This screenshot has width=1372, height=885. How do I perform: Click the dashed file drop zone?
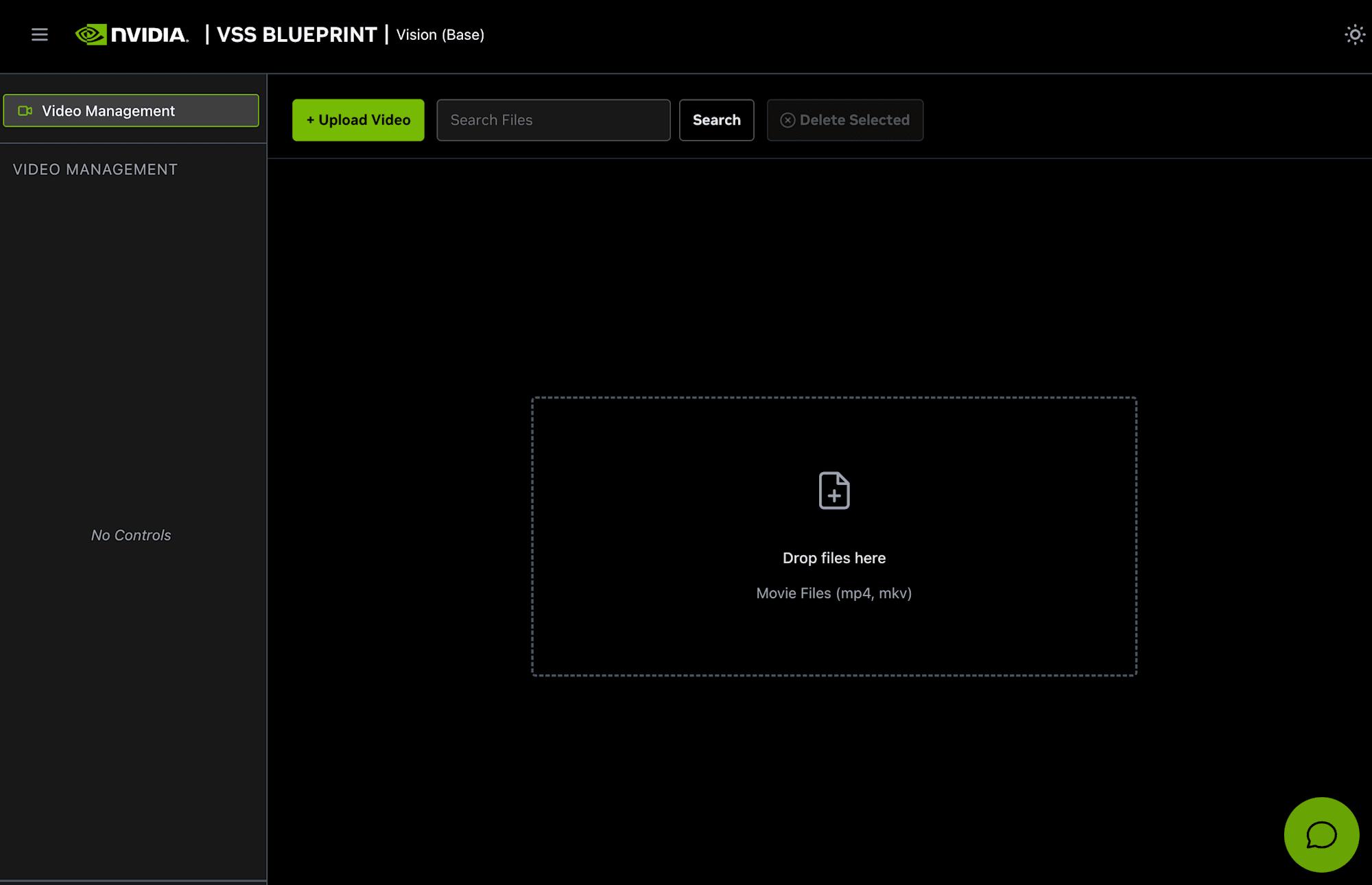click(834, 536)
